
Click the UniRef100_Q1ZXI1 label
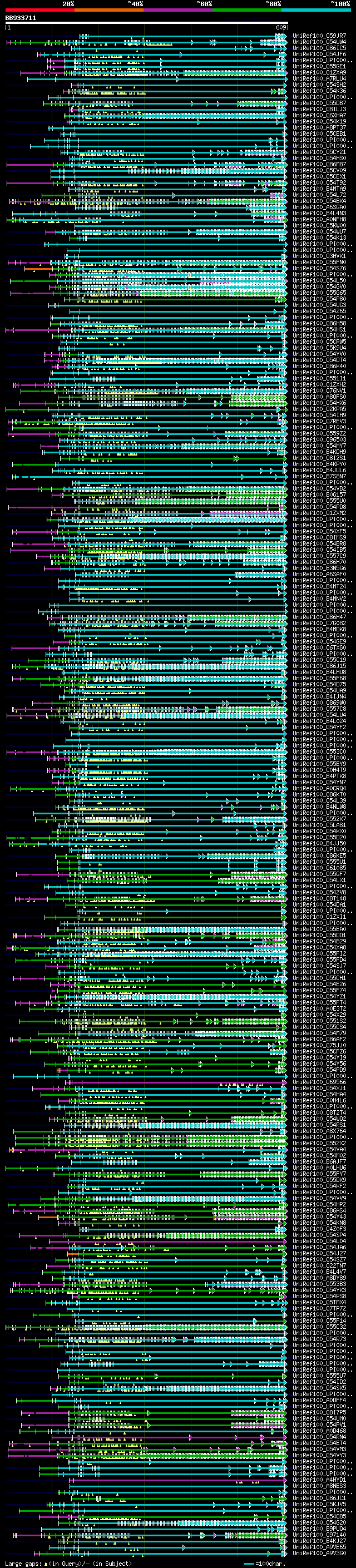point(319,917)
